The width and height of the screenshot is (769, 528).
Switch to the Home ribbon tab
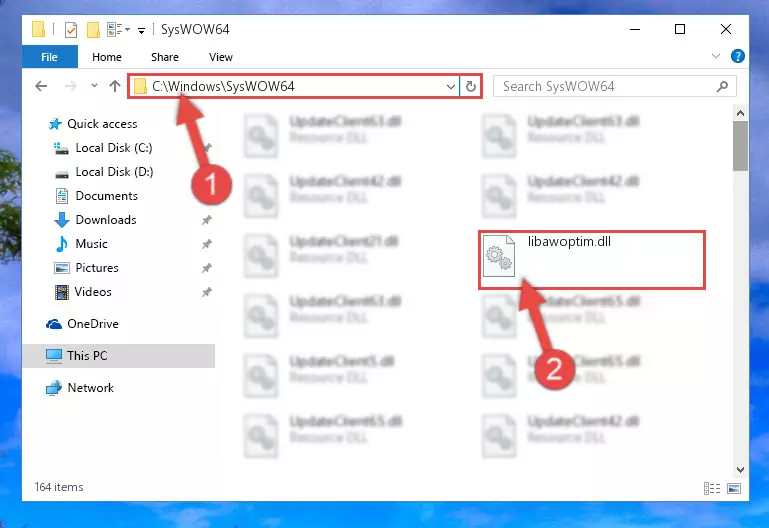point(106,57)
